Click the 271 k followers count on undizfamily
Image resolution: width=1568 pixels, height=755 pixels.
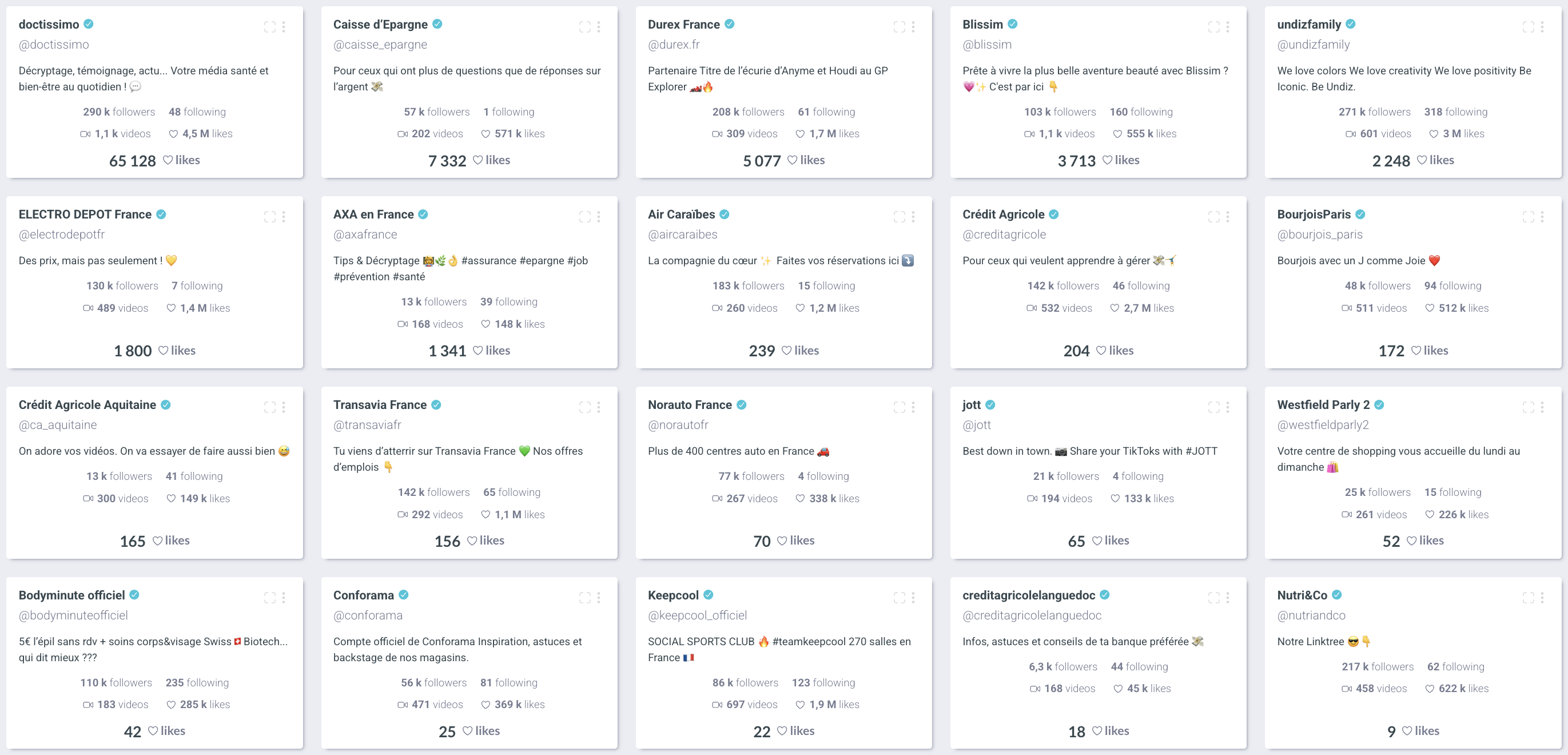point(1375,112)
